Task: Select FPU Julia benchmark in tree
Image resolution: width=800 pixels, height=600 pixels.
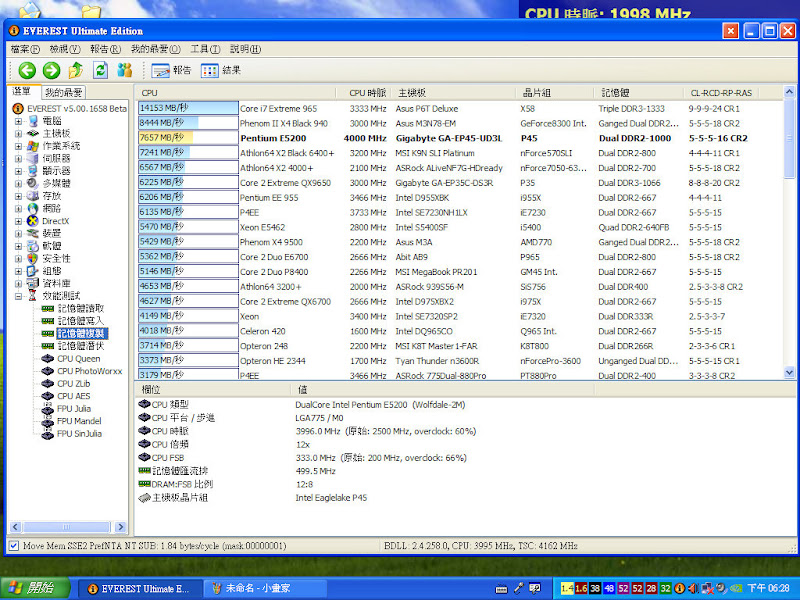Action: point(73,408)
